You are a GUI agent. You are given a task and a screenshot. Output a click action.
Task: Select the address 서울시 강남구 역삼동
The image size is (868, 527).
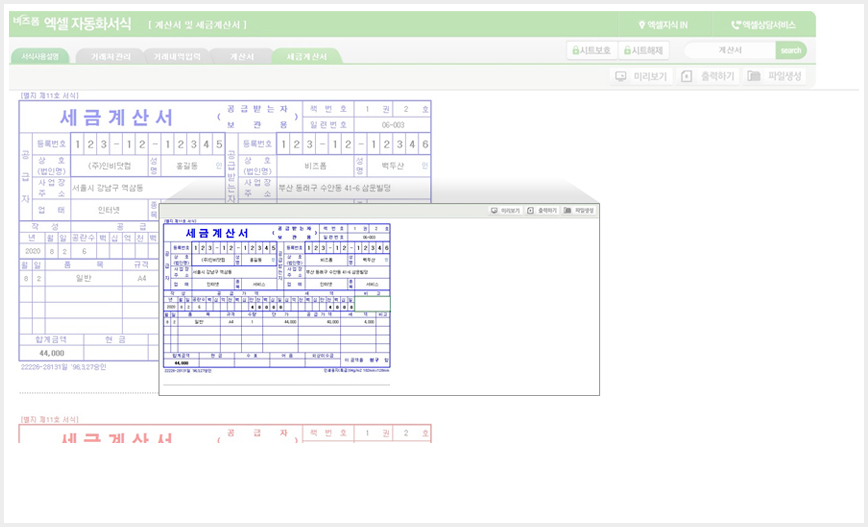pyautogui.click(x=107, y=188)
